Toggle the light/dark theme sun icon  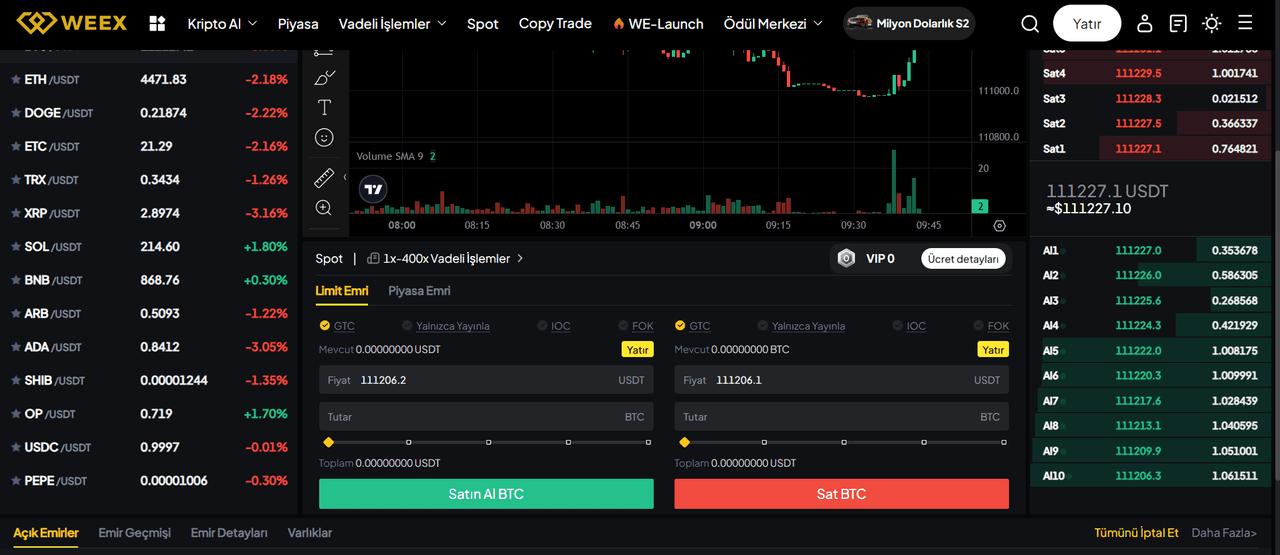pos(1212,23)
